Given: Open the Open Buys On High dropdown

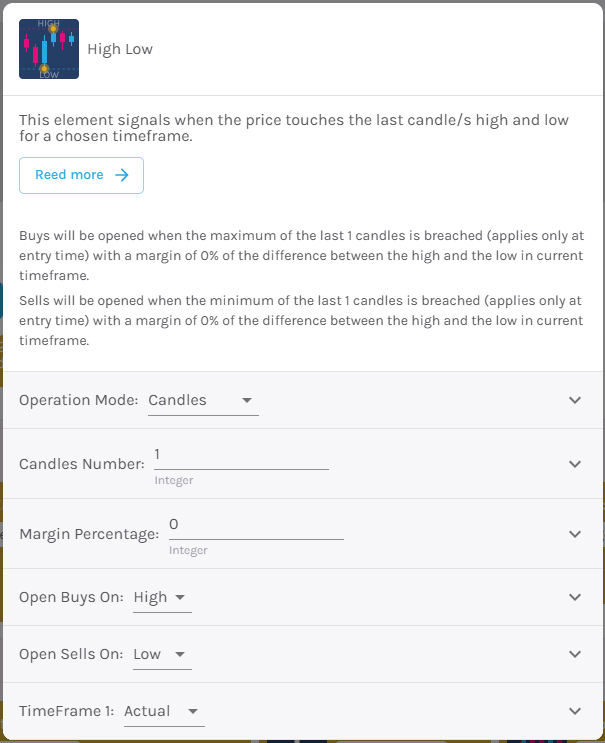Looking at the screenshot, I should tap(162, 598).
